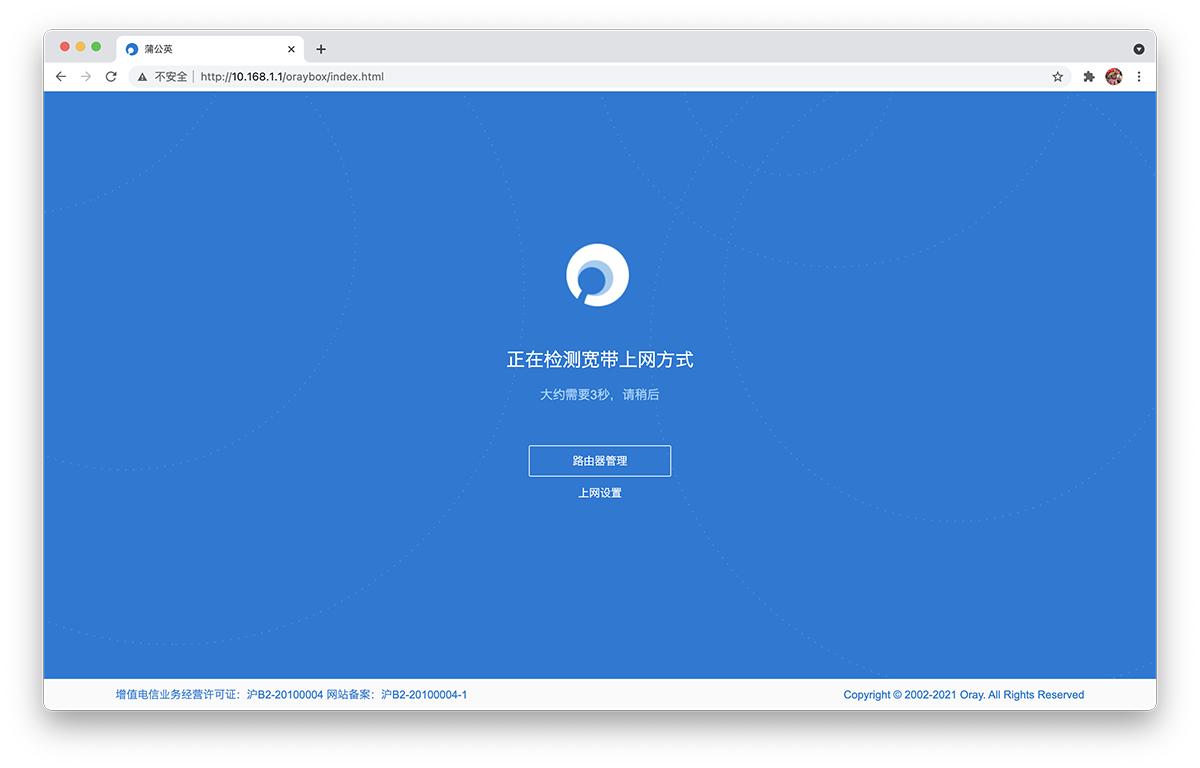Click the grayed forward arrow
Viewport: 1200px width, 768px height.
[x=85, y=76]
